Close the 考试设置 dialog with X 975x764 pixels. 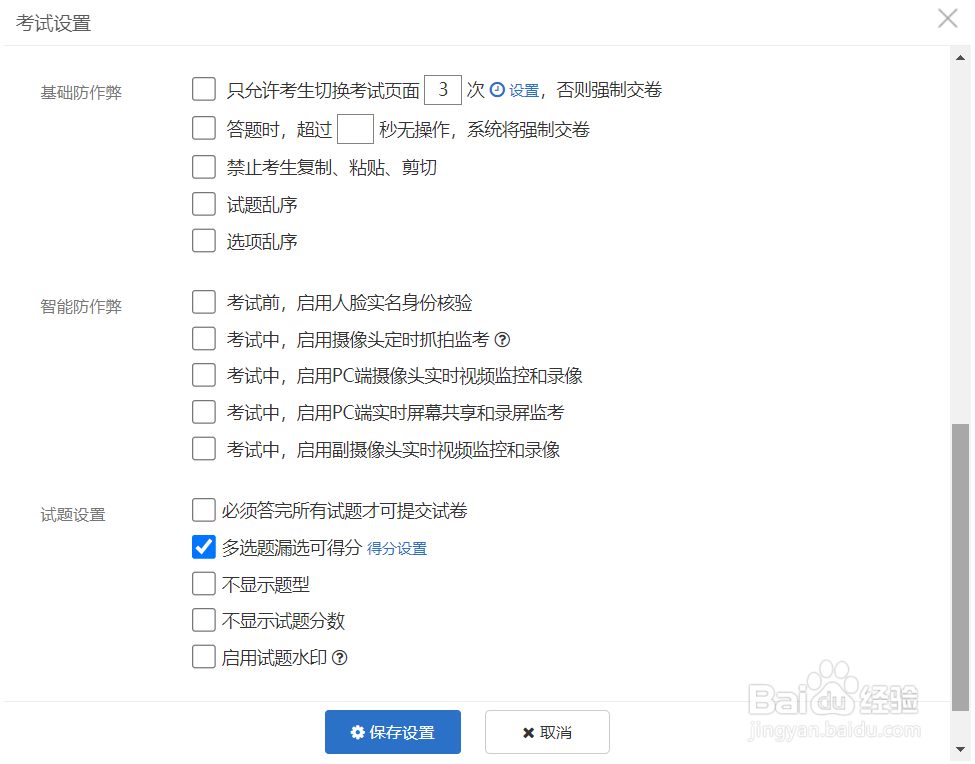pyautogui.click(x=947, y=19)
